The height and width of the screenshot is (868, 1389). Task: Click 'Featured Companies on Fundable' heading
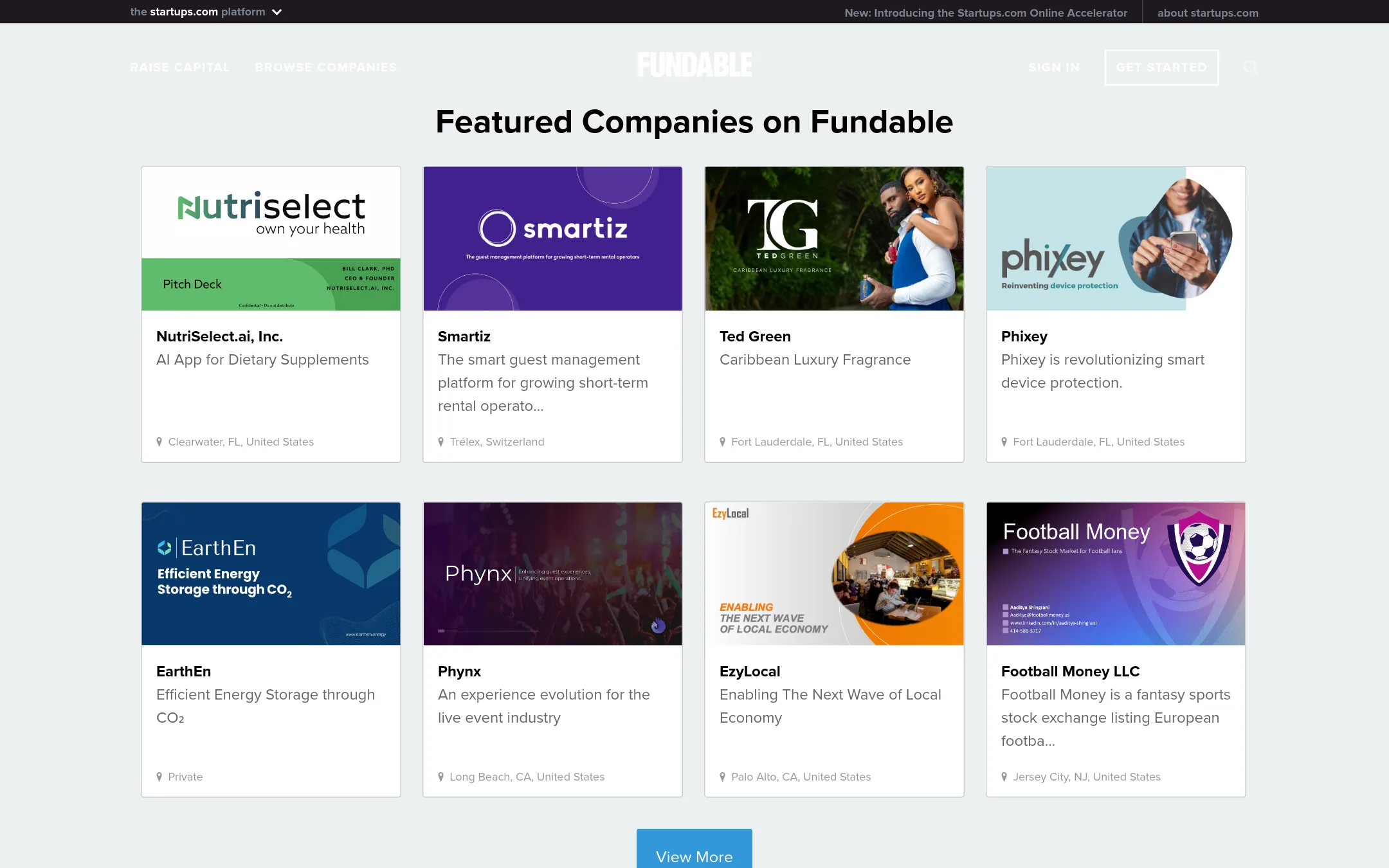click(x=694, y=122)
